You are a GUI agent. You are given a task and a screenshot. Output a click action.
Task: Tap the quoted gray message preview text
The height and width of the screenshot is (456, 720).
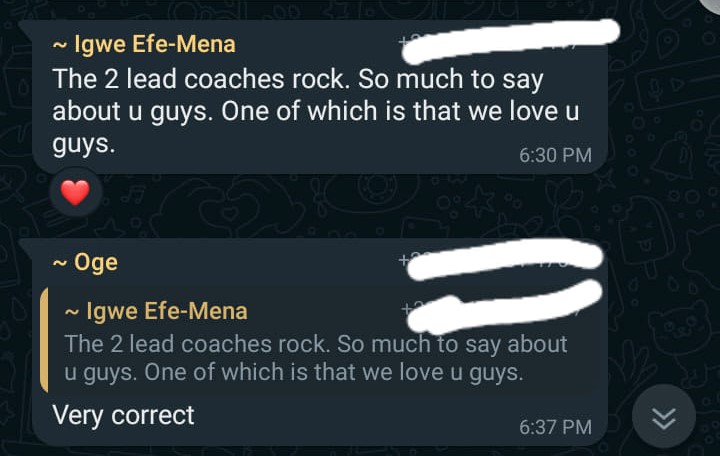pos(316,358)
